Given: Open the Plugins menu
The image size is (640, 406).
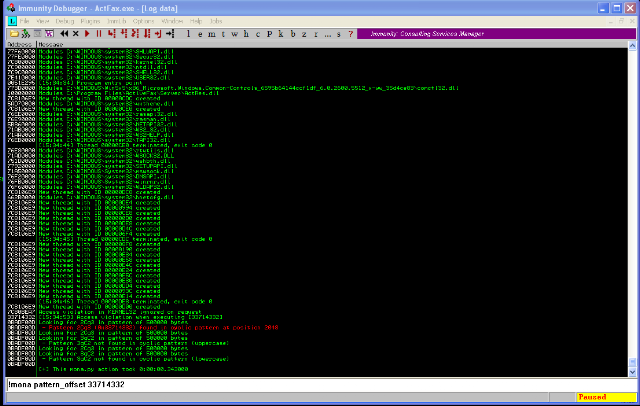Looking at the screenshot, I should 90,21.
